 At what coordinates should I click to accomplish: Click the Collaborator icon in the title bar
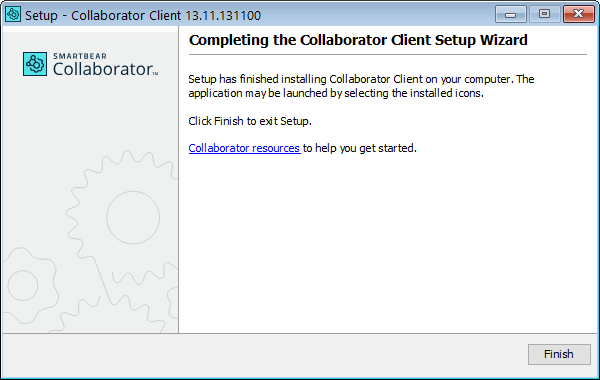click(13, 15)
